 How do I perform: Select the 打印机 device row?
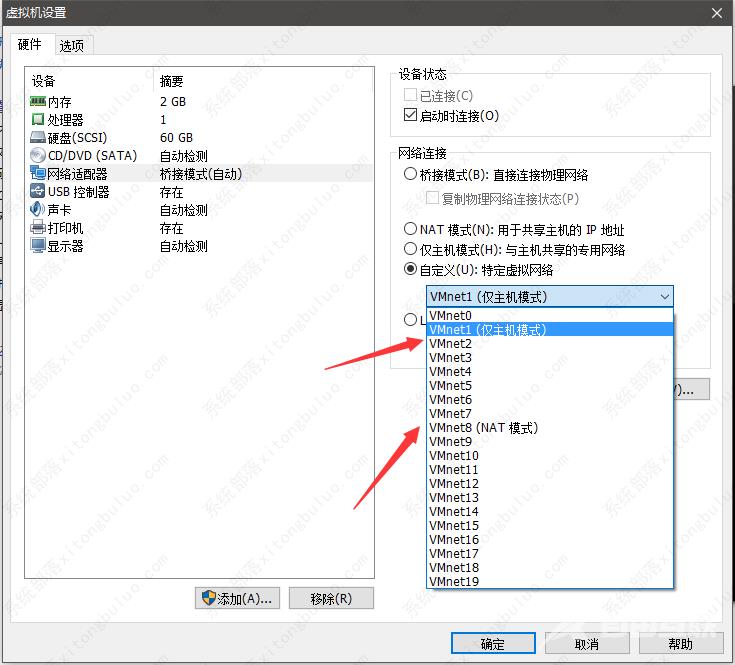pos(200,227)
